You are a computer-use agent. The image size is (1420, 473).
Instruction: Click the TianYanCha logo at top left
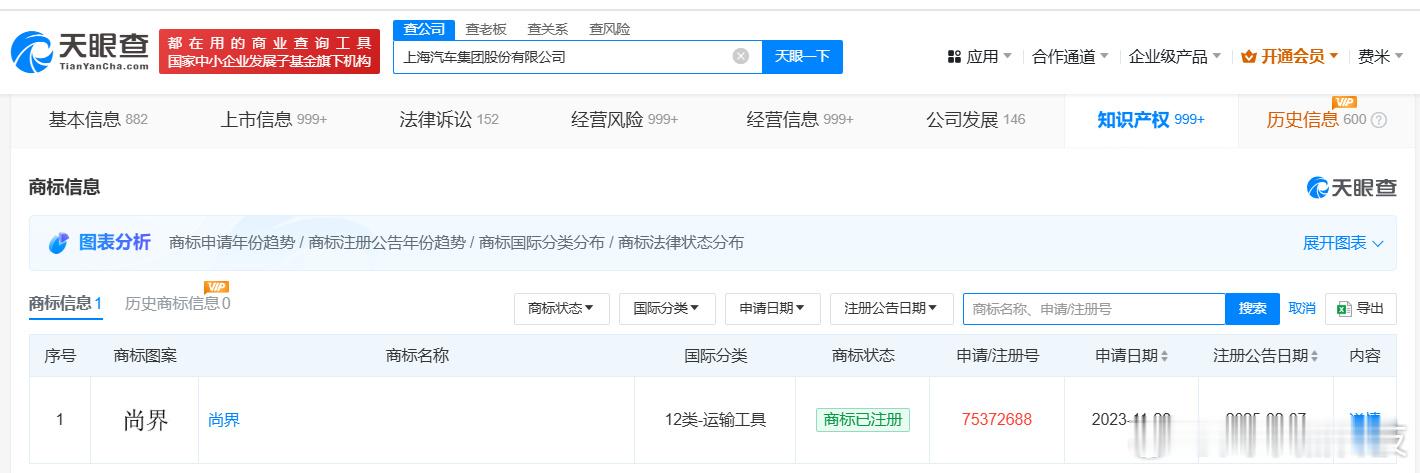80,51
